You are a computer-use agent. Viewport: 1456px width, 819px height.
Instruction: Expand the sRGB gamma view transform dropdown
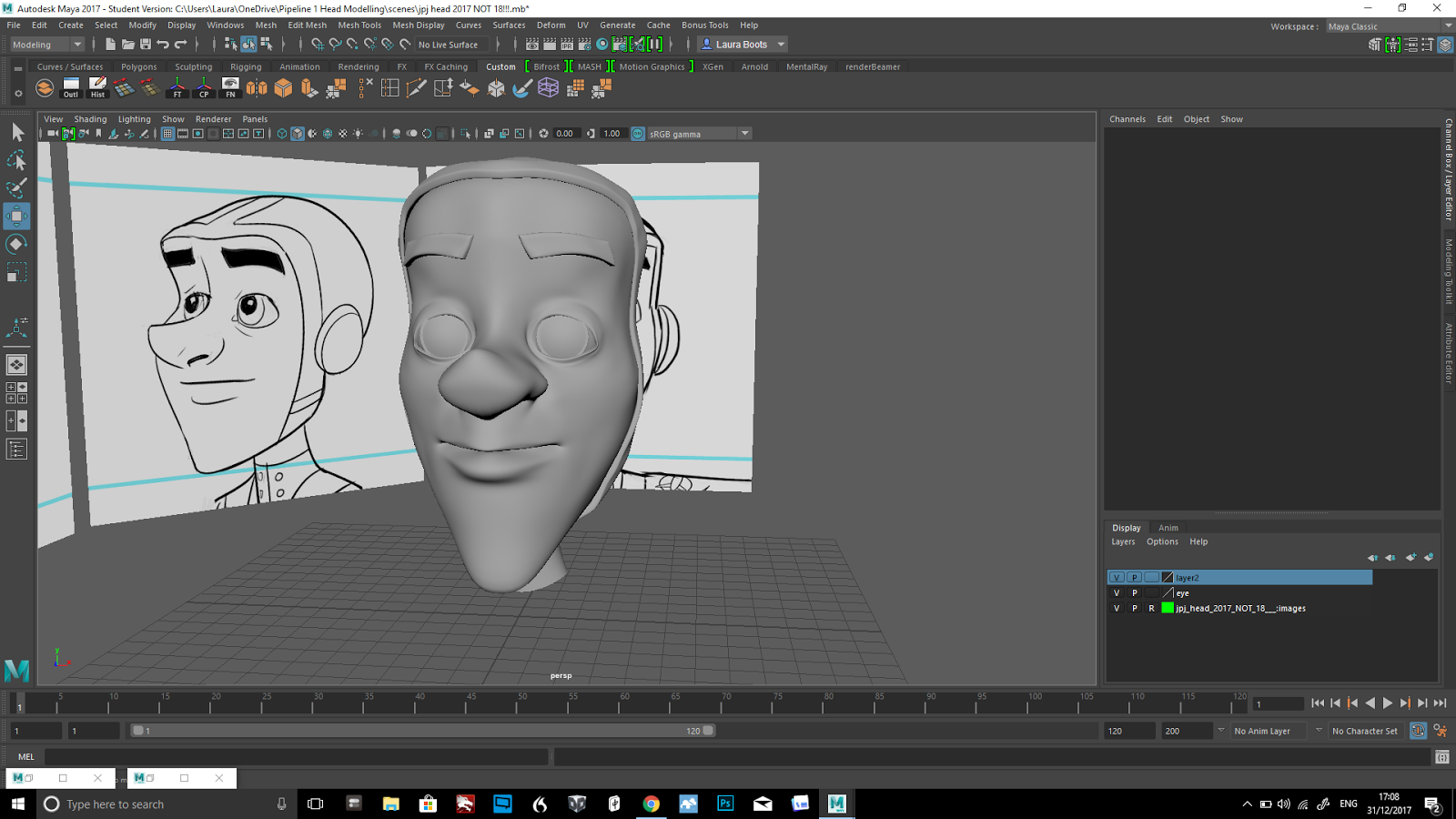(744, 134)
